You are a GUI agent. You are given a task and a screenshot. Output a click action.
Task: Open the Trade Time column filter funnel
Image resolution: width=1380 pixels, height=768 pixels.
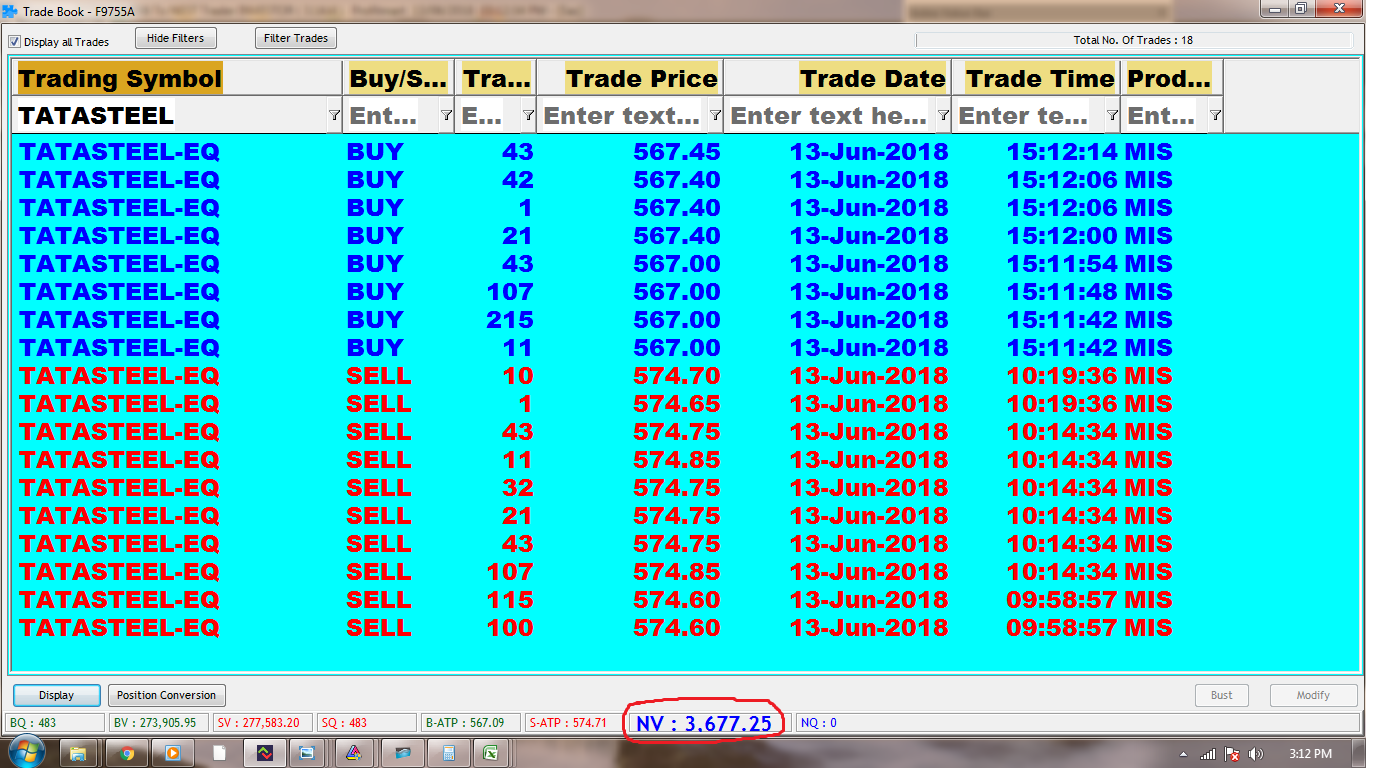[1112, 116]
